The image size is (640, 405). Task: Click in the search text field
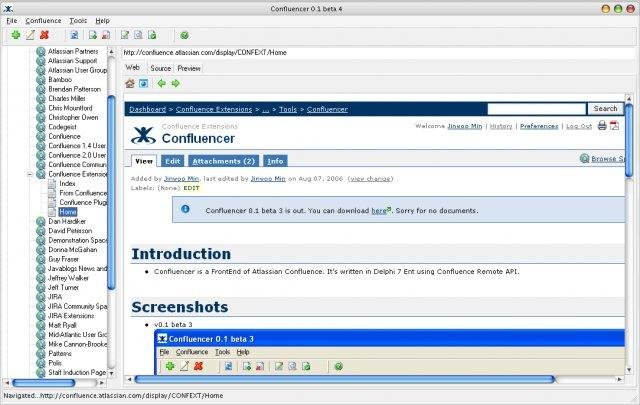coord(537,109)
